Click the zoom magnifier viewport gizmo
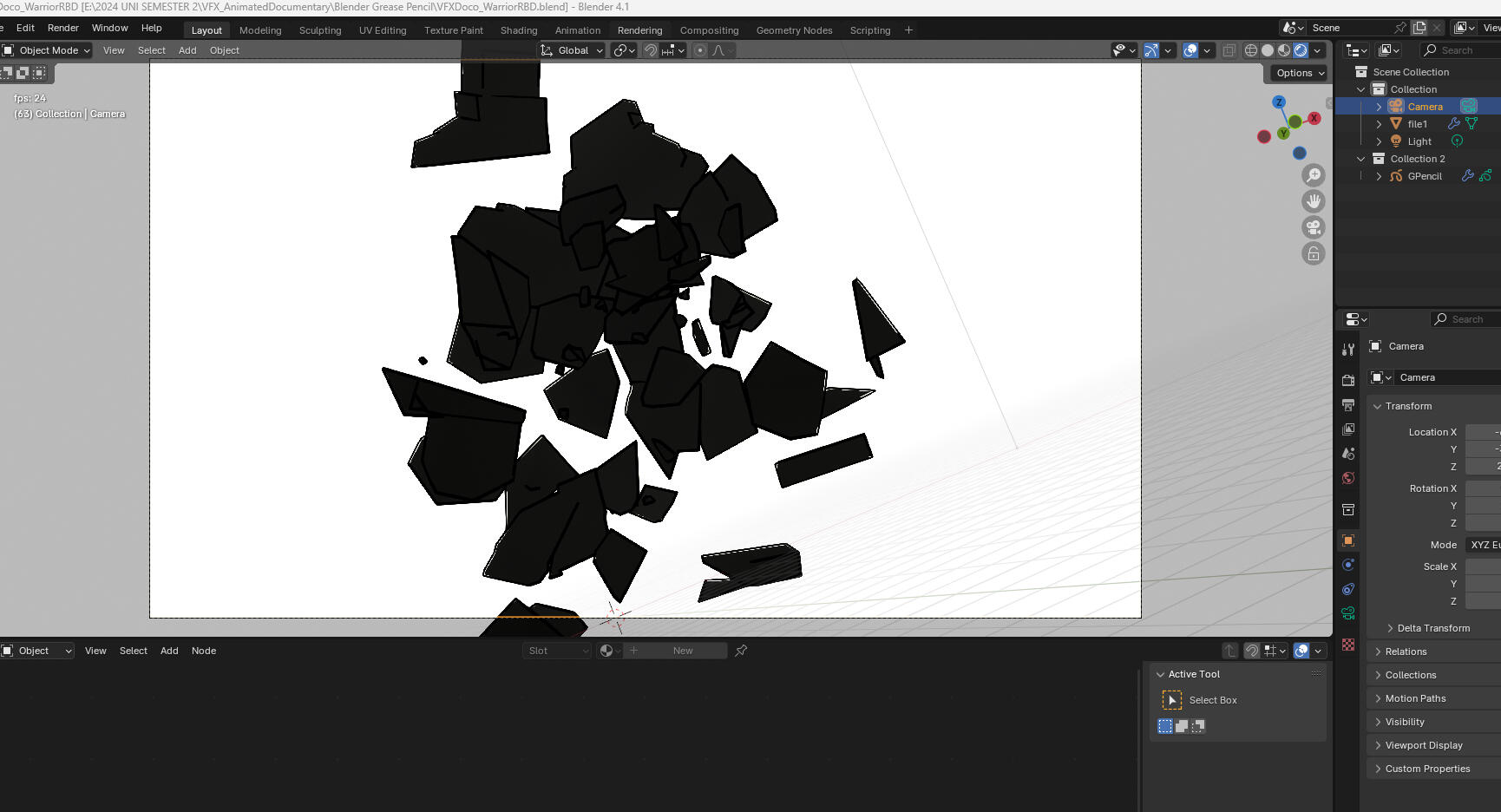 coord(1314,175)
